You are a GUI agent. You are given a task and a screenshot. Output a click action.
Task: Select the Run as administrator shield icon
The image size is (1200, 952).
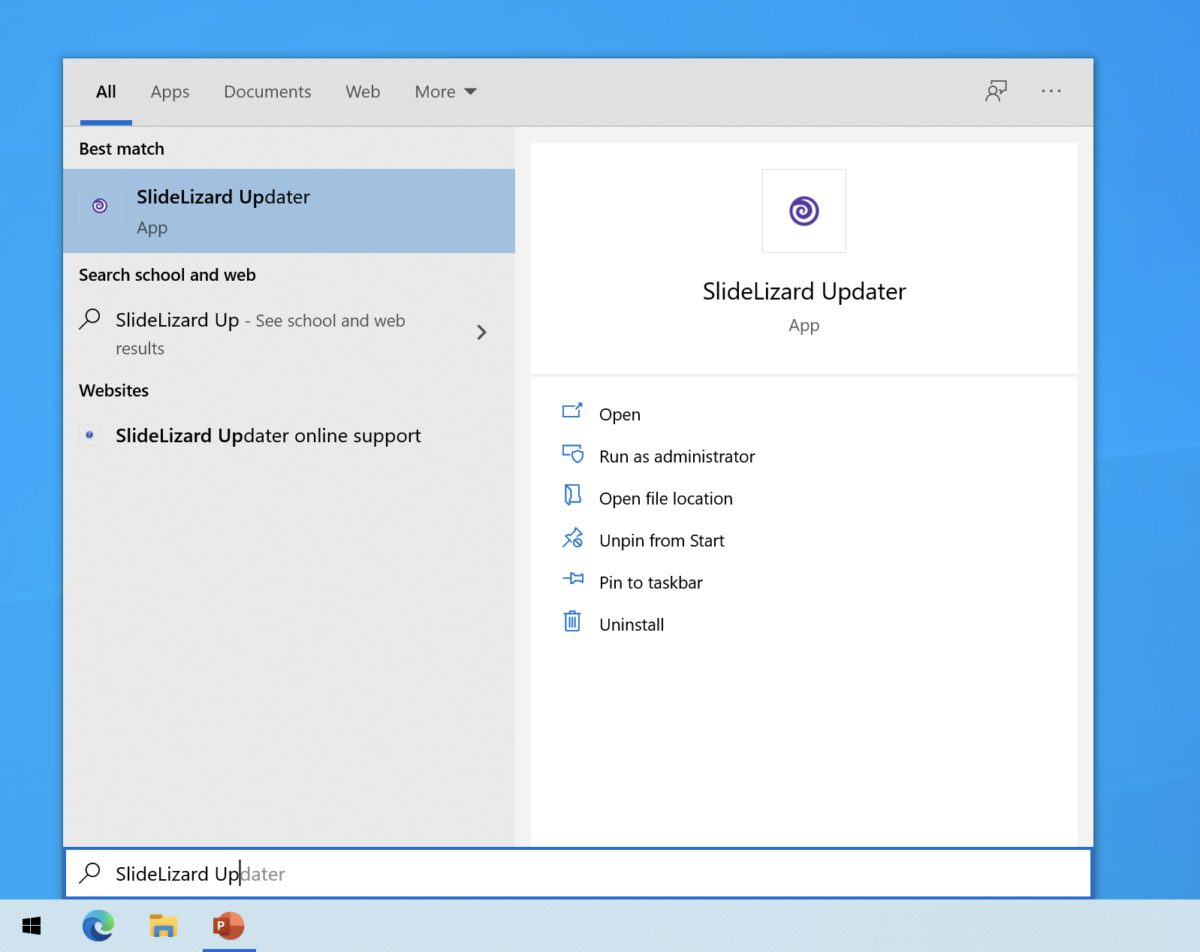(x=572, y=455)
